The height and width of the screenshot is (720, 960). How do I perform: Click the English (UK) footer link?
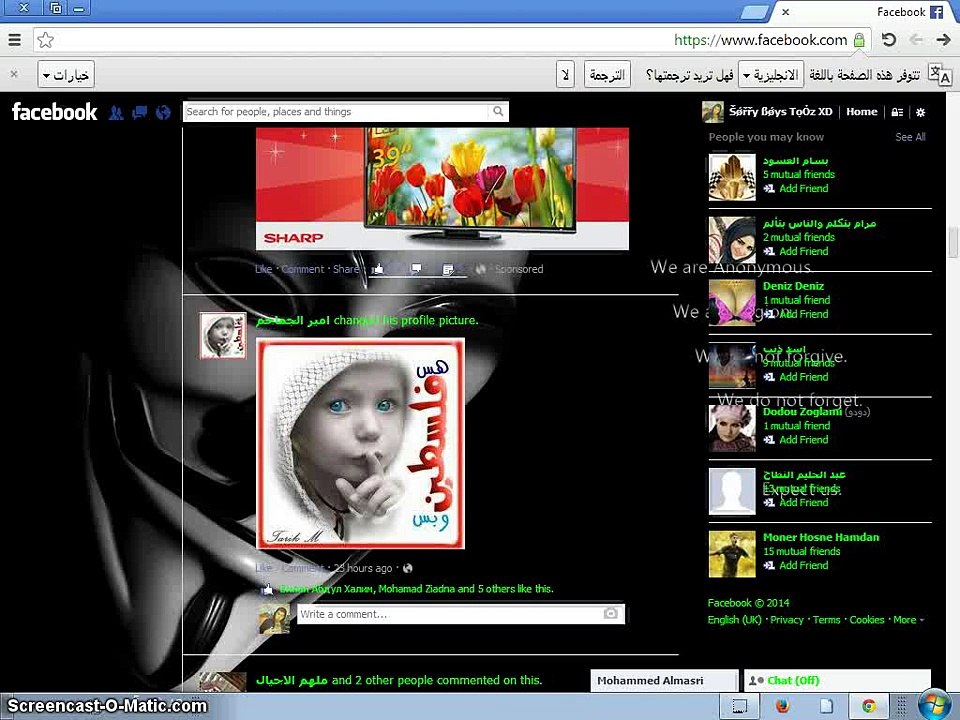pos(734,620)
